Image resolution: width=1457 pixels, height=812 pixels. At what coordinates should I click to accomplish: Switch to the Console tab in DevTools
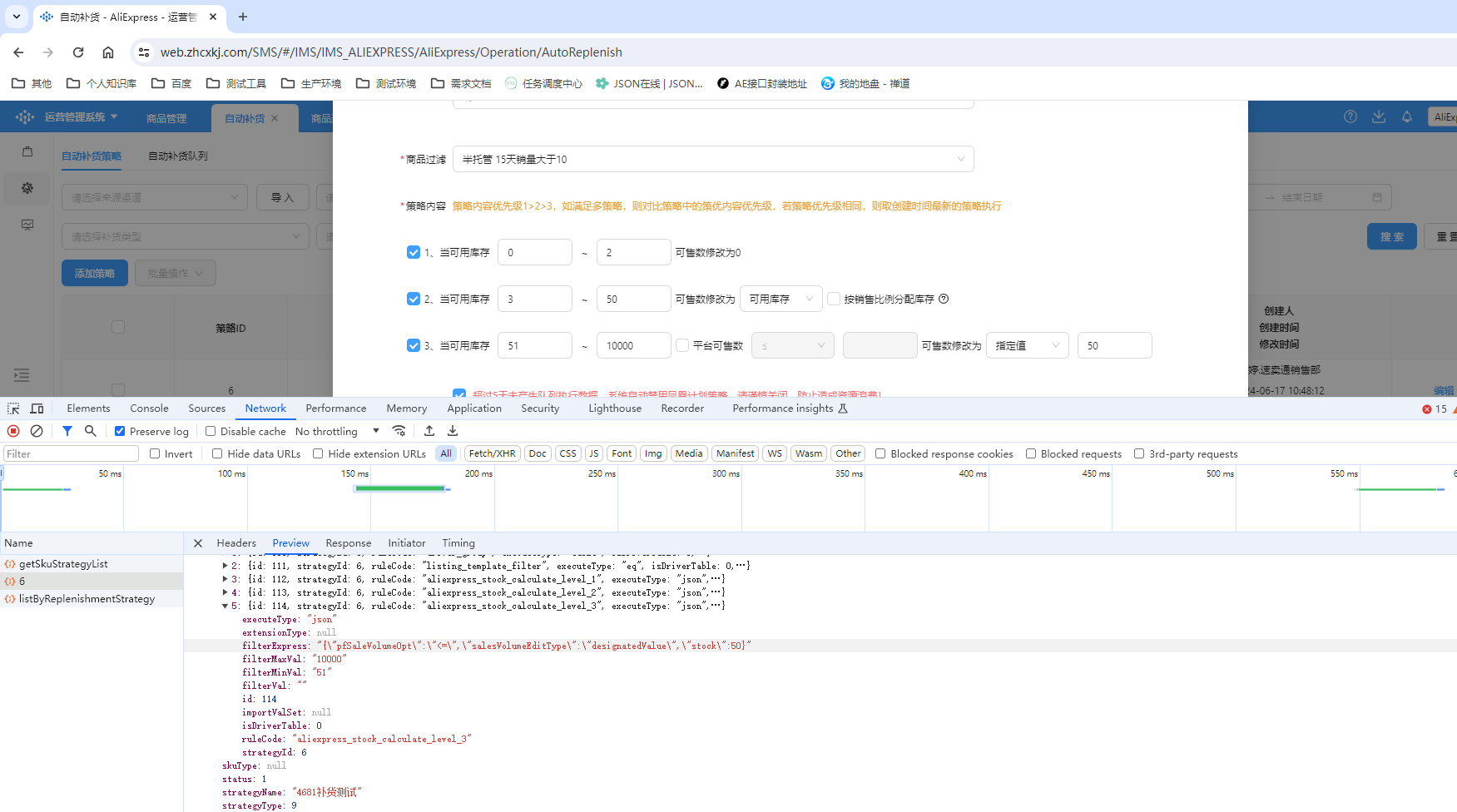click(x=149, y=408)
